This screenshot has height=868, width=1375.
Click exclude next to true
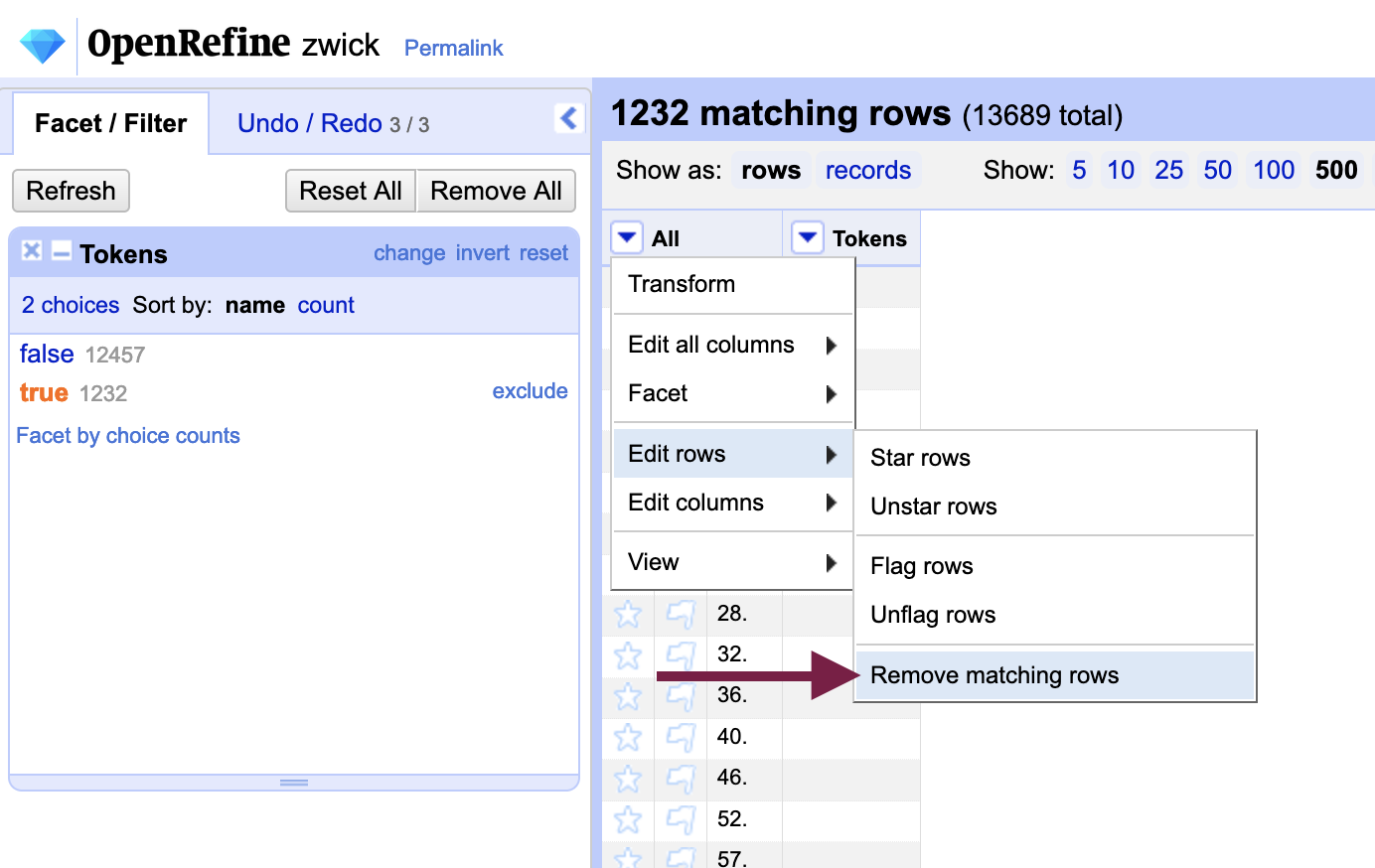coord(530,391)
